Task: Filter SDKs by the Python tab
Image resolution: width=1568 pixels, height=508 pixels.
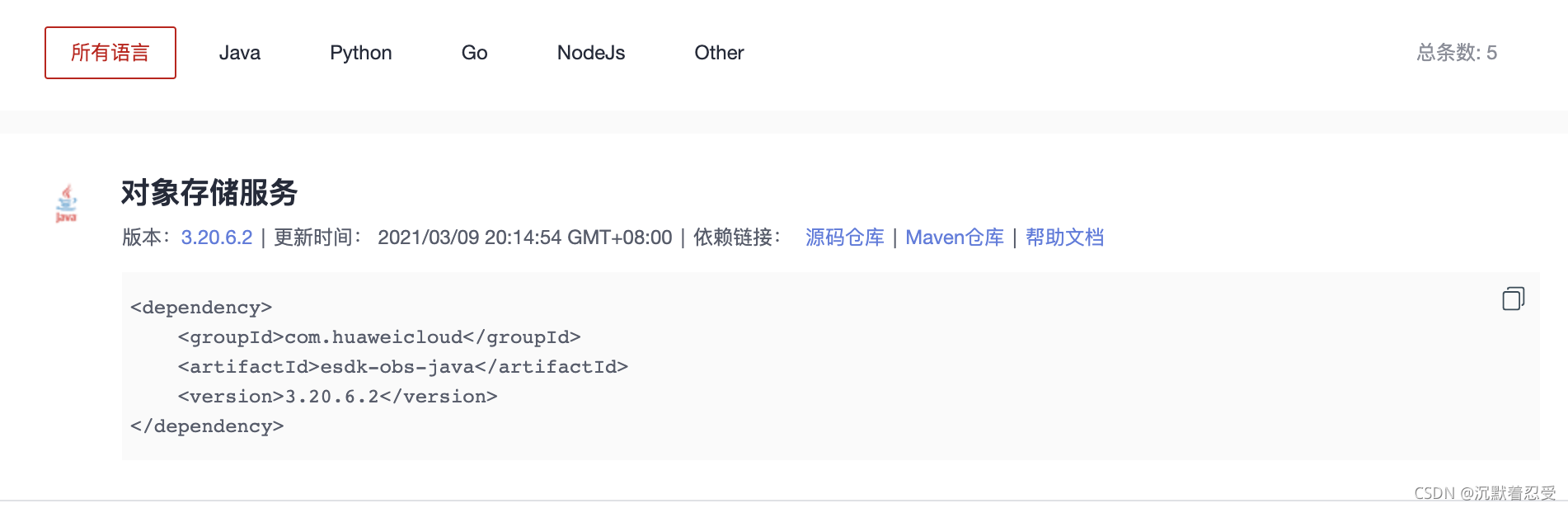Action: [361, 53]
